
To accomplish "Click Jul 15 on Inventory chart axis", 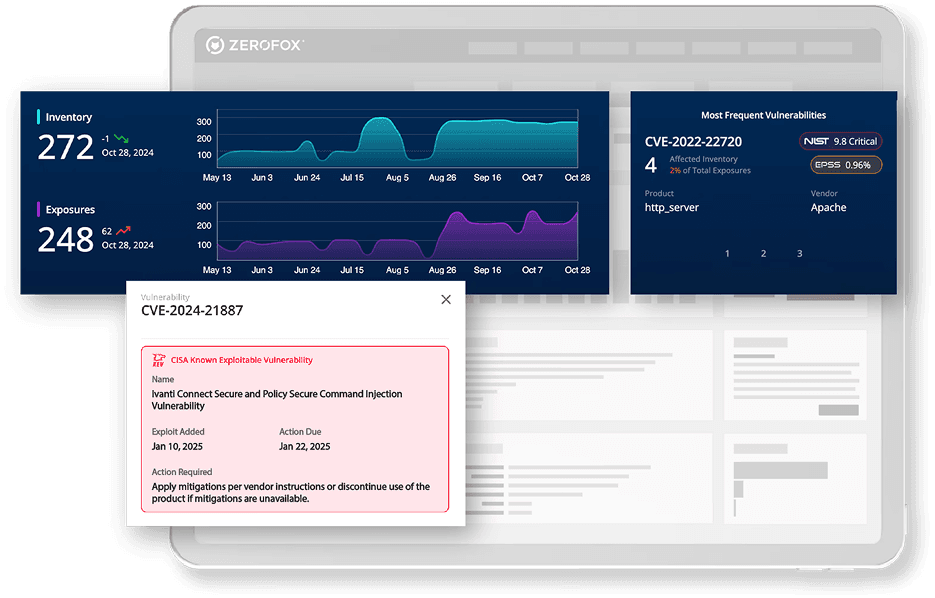I will (x=352, y=177).
